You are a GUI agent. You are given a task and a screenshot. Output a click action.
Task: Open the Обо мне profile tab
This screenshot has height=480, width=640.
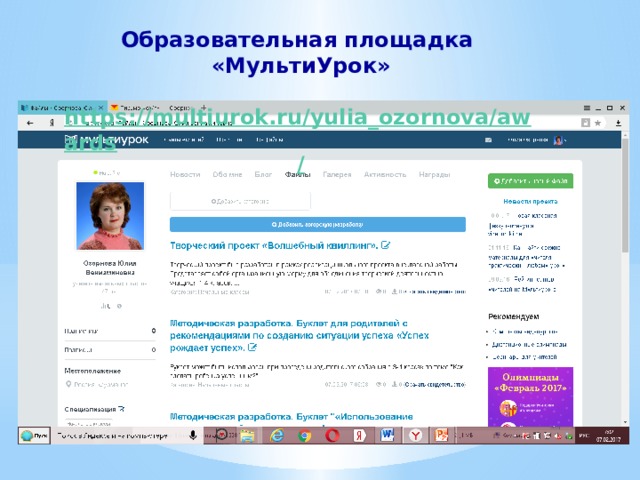(x=227, y=175)
